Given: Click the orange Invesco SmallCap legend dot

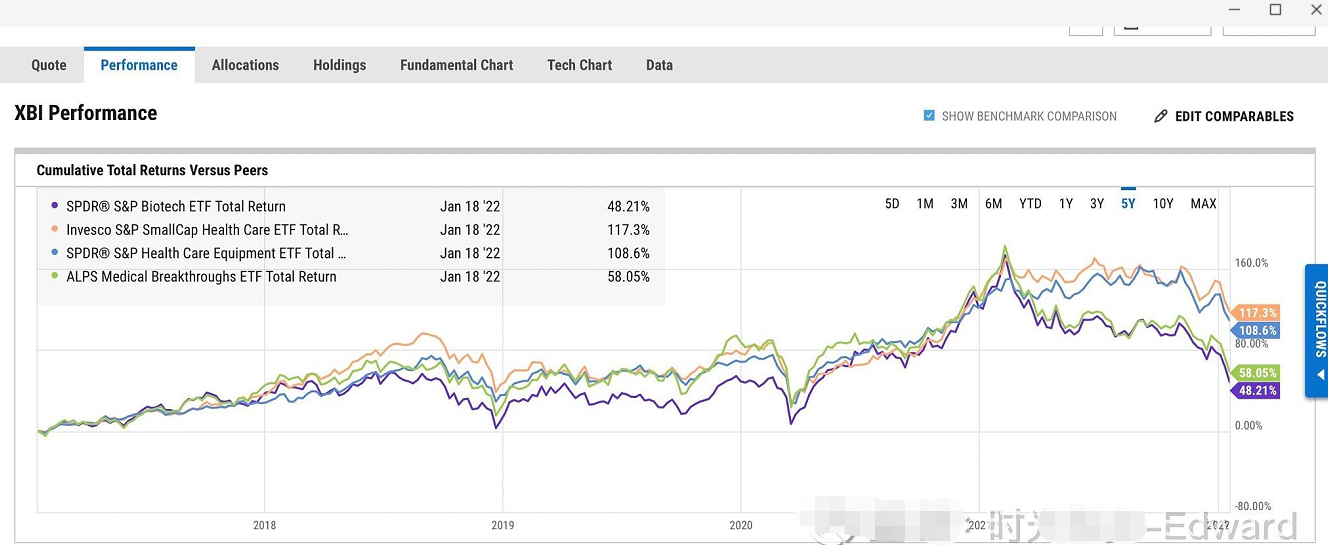Looking at the screenshot, I should click(54, 230).
